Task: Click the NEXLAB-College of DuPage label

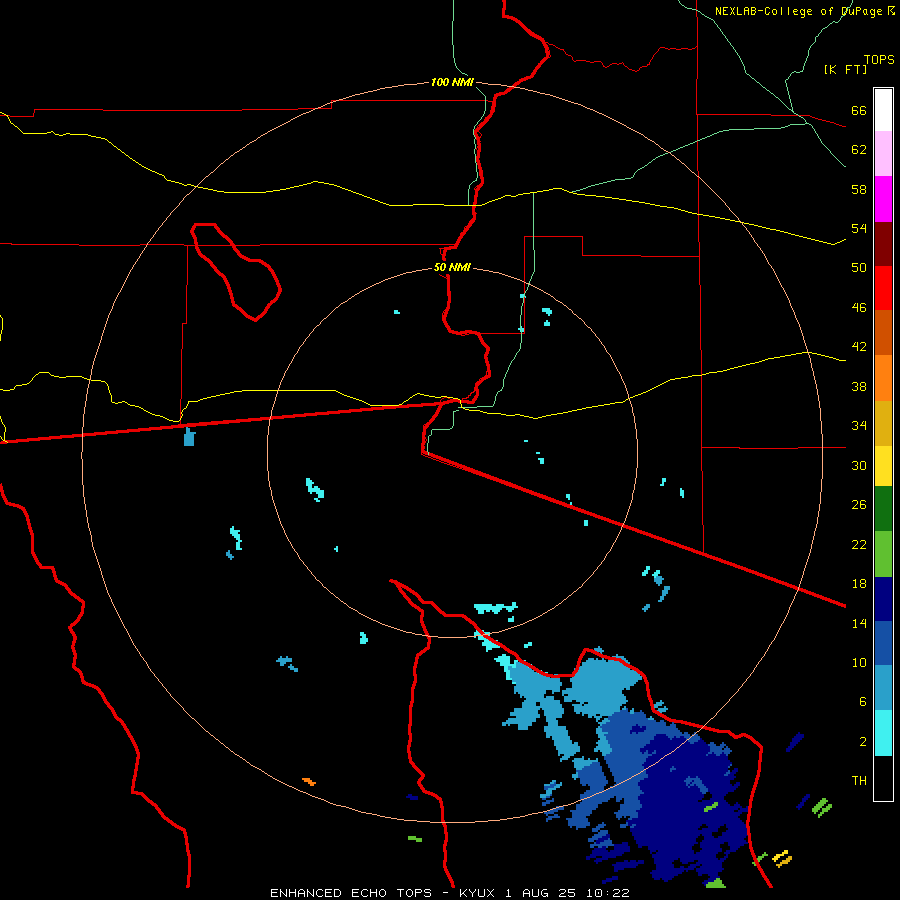Action: pos(803,11)
